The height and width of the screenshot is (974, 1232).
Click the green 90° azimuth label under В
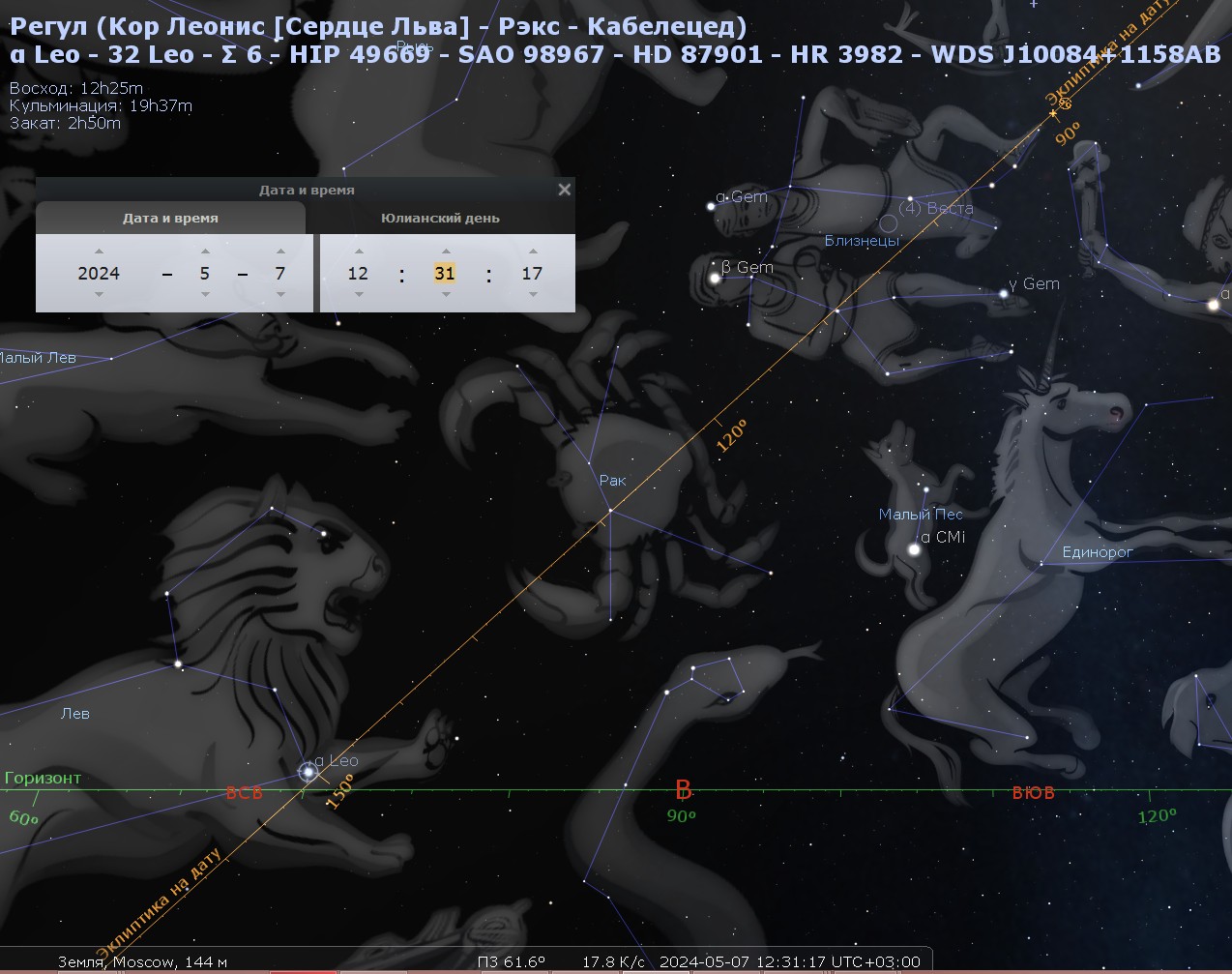(682, 816)
